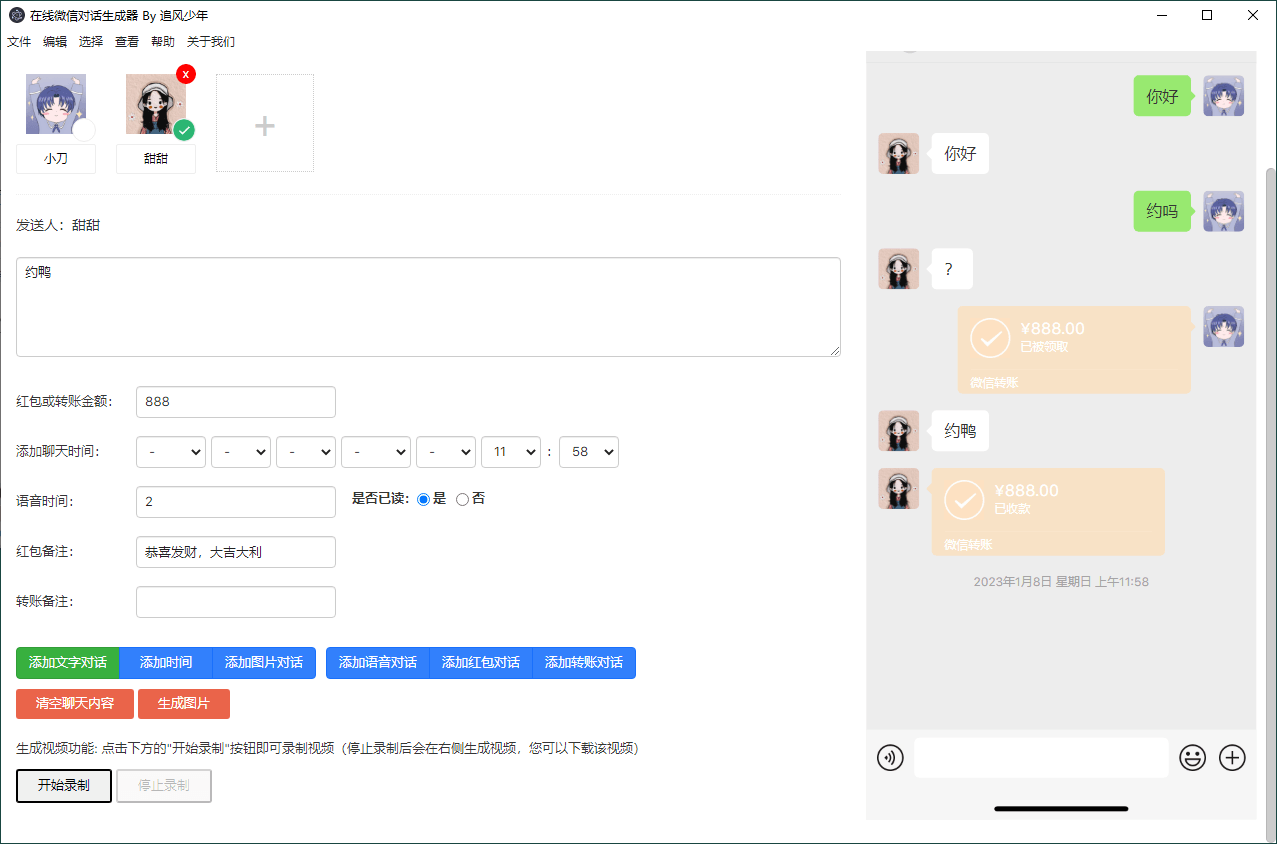Click 小刀's avatar thumbnail

56,103
